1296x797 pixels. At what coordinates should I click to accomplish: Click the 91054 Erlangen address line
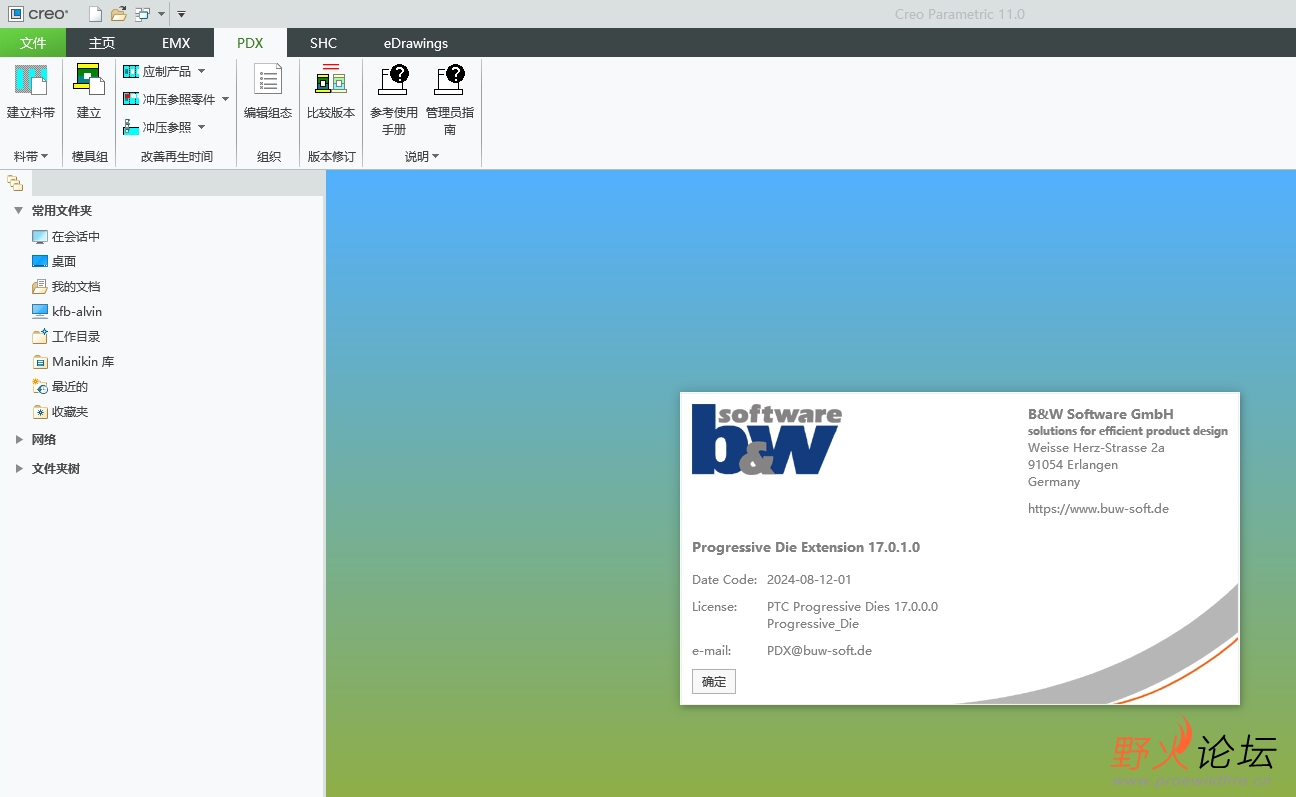click(x=1073, y=465)
